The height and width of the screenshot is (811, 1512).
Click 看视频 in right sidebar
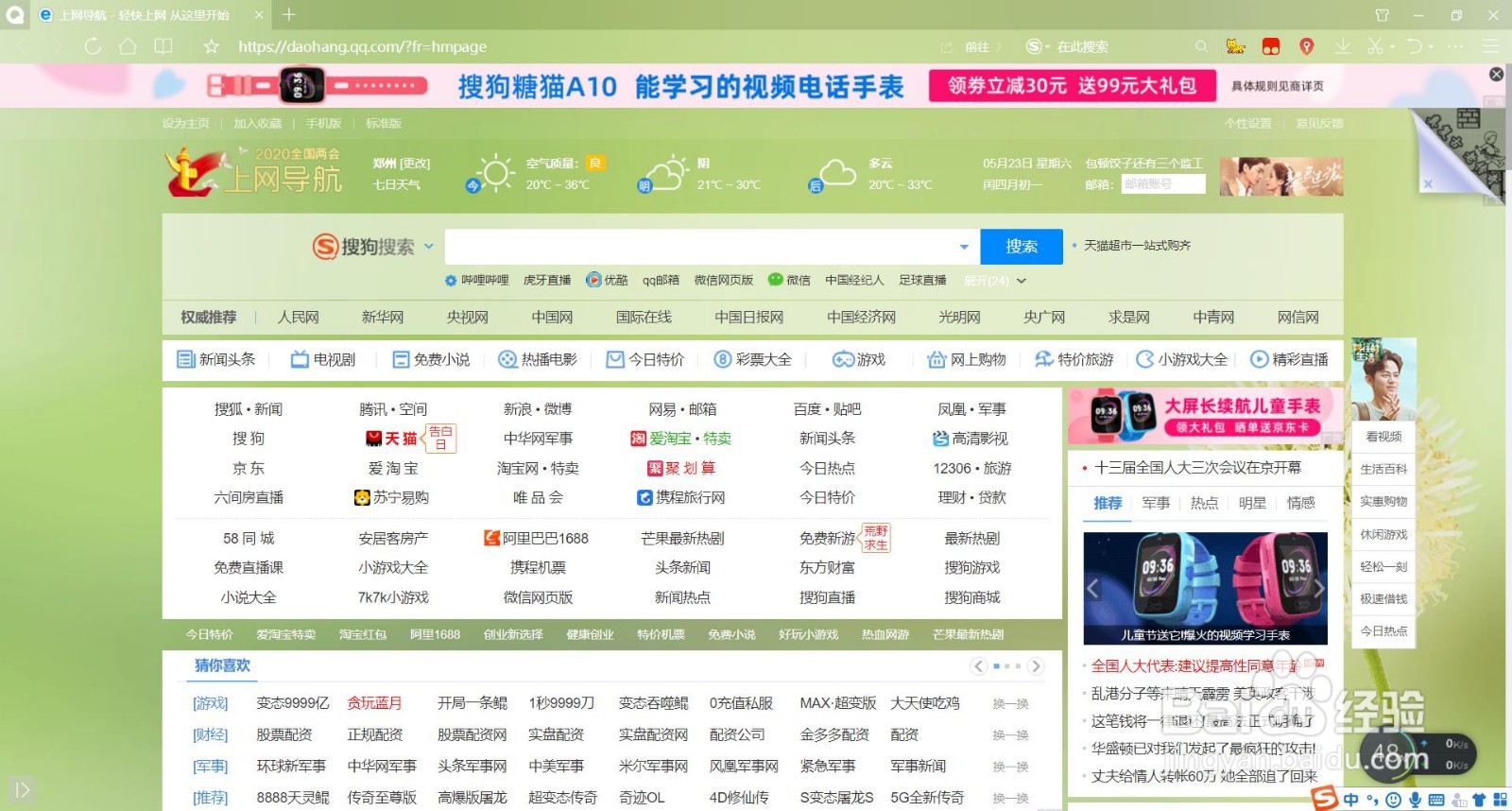pyautogui.click(x=1383, y=437)
